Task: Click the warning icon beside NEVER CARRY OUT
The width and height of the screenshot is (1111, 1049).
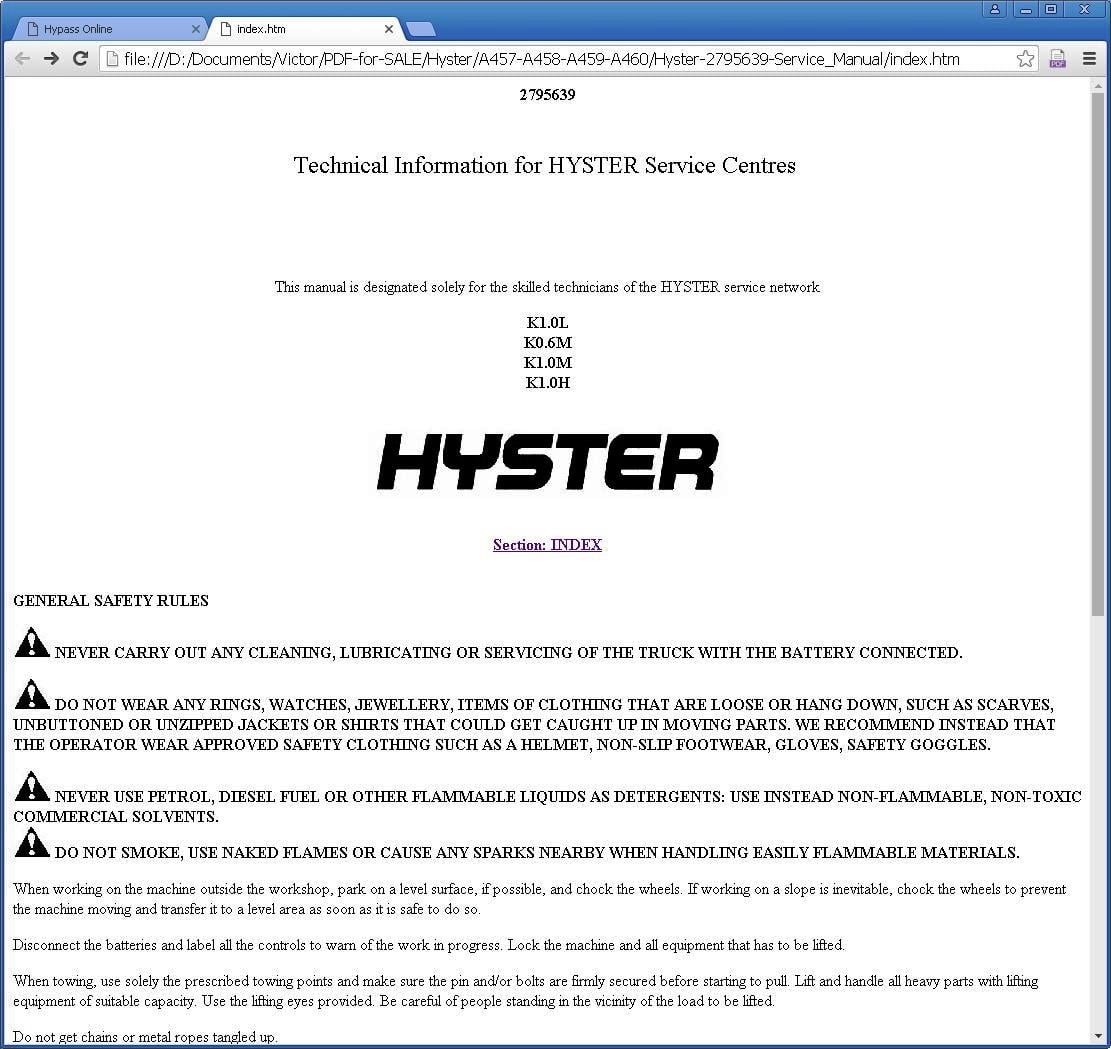Action: pyautogui.click(x=32, y=642)
